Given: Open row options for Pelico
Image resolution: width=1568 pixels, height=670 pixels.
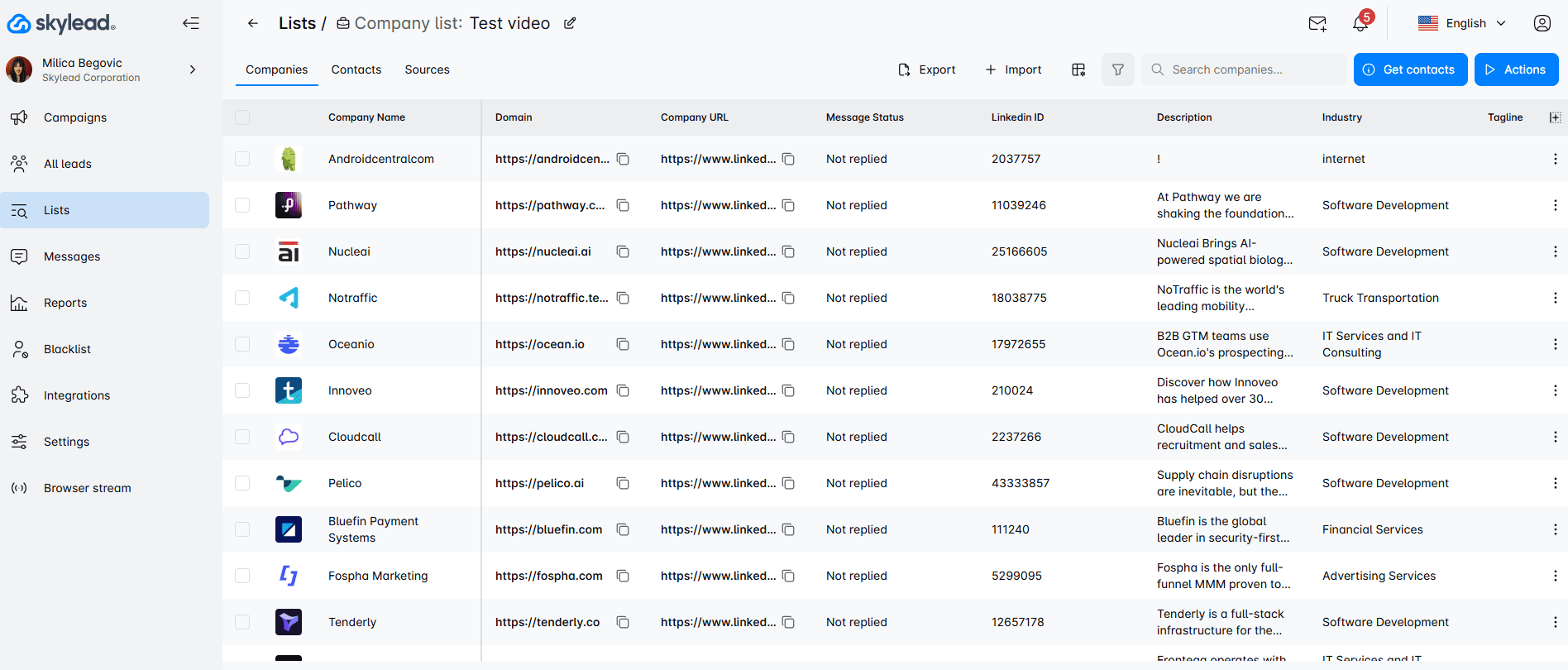Looking at the screenshot, I should (x=1555, y=483).
